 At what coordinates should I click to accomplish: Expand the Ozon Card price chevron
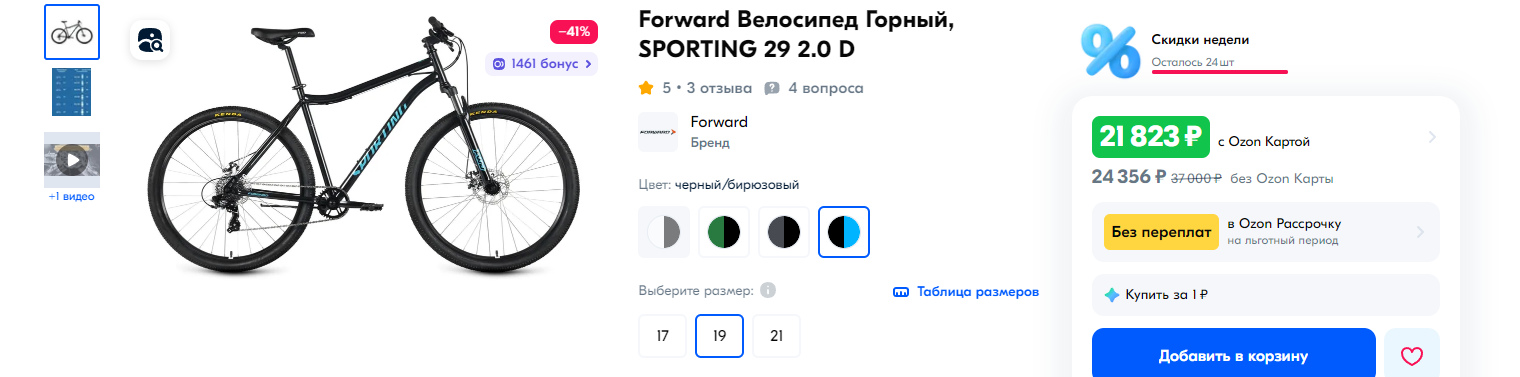coord(1432,137)
